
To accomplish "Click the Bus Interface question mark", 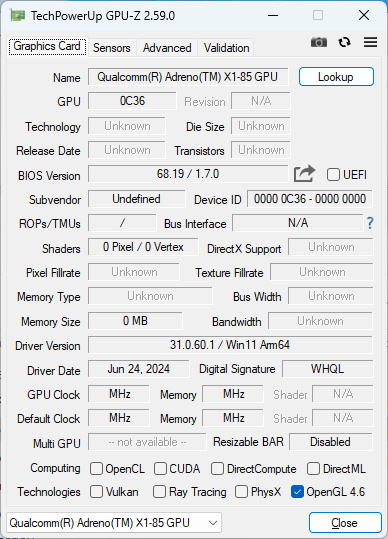I will click(370, 223).
